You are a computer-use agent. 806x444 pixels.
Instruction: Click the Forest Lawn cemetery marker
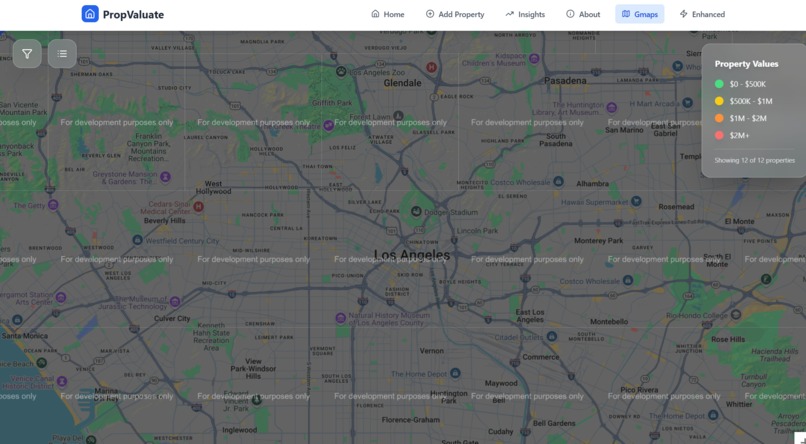coord(398,116)
